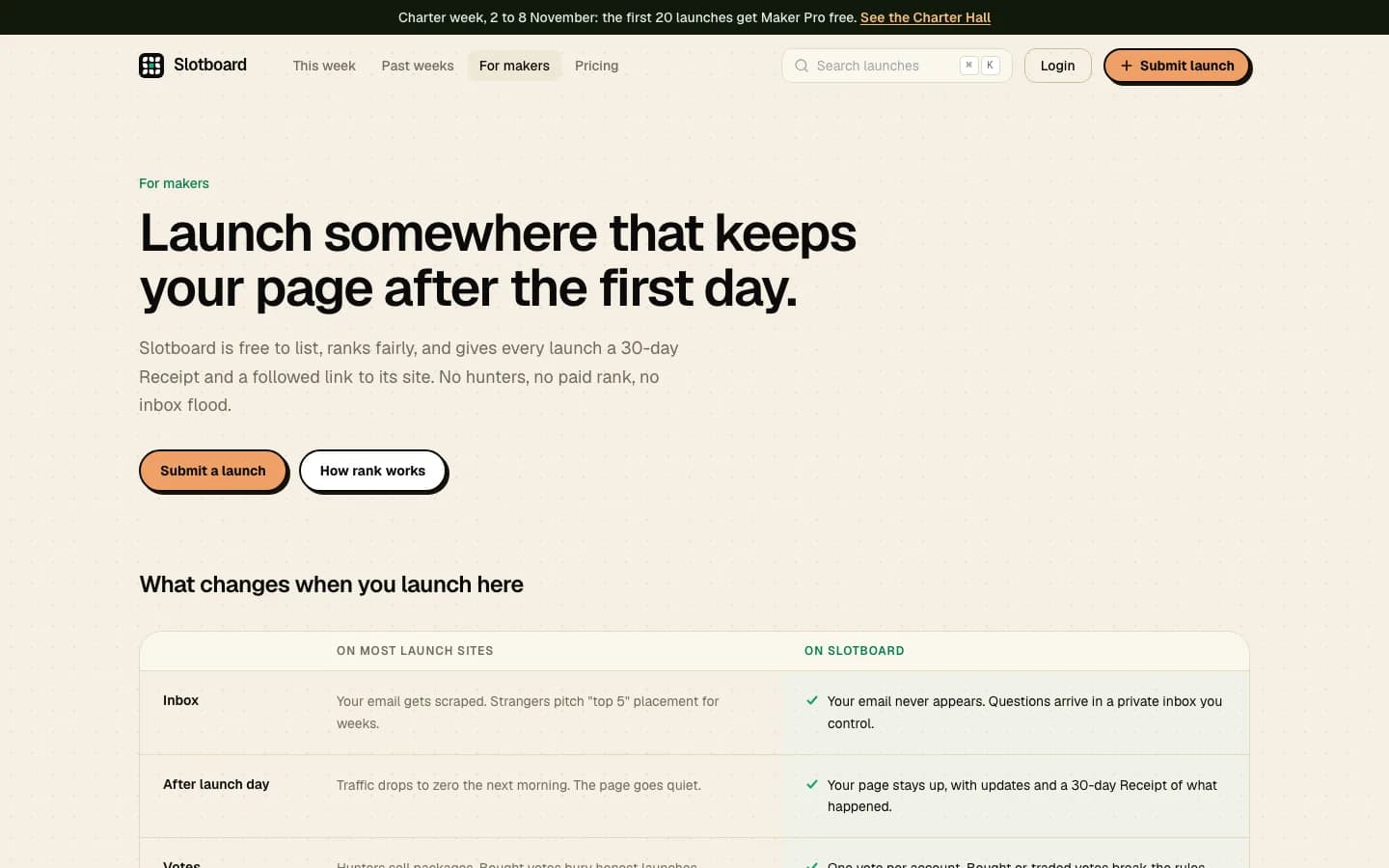Click the Launch somewhere that keeps headline
Image resolution: width=1389 pixels, height=868 pixels.
point(498,260)
